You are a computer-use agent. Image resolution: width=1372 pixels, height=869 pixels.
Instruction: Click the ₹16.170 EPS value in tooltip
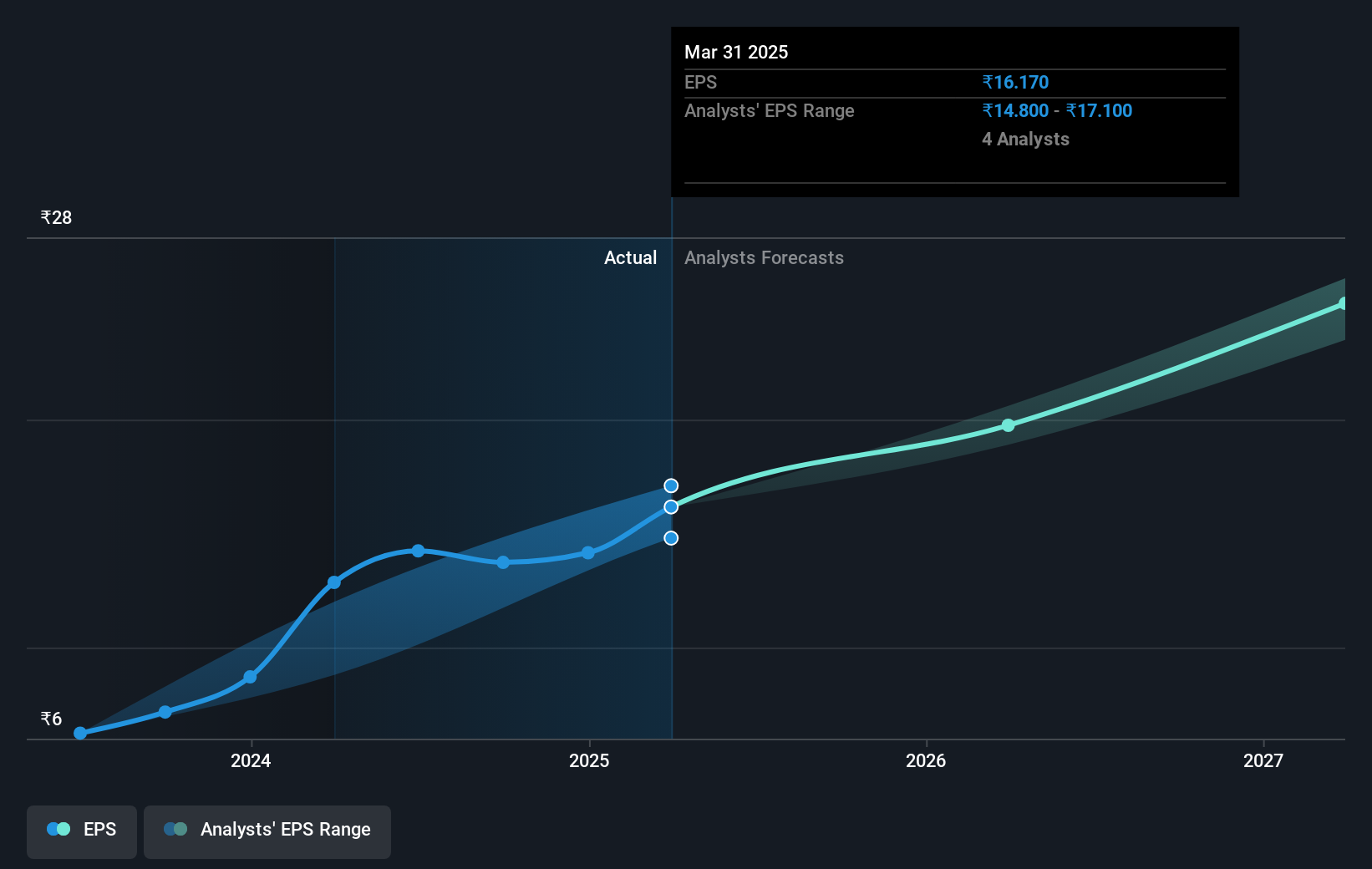click(1015, 82)
